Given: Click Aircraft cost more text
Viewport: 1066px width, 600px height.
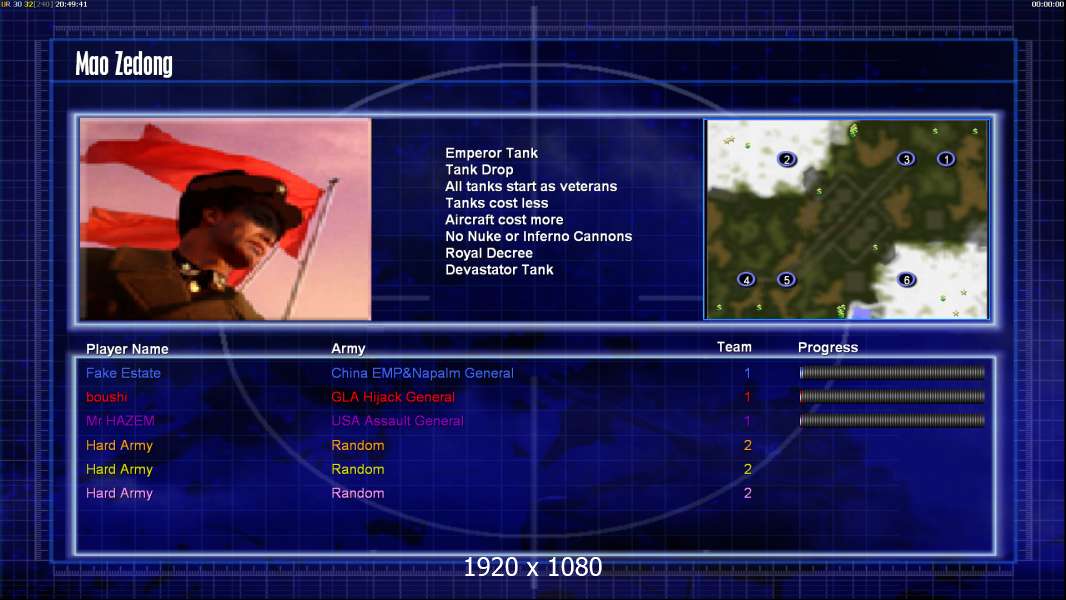Looking at the screenshot, I should pos(504,219).
